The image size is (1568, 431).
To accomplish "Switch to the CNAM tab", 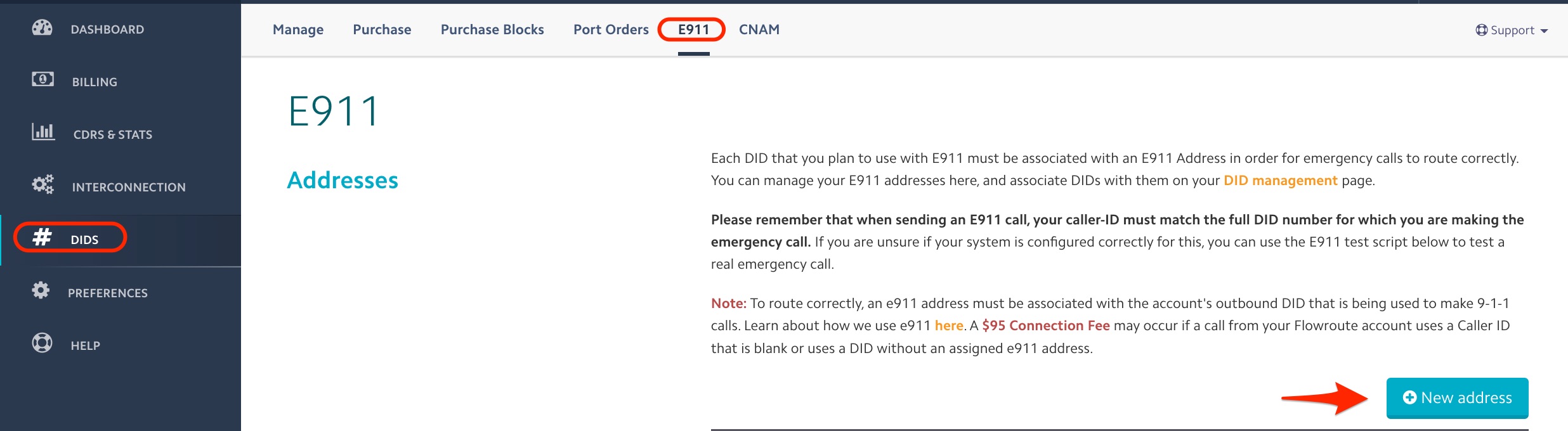I will point(759,30).
